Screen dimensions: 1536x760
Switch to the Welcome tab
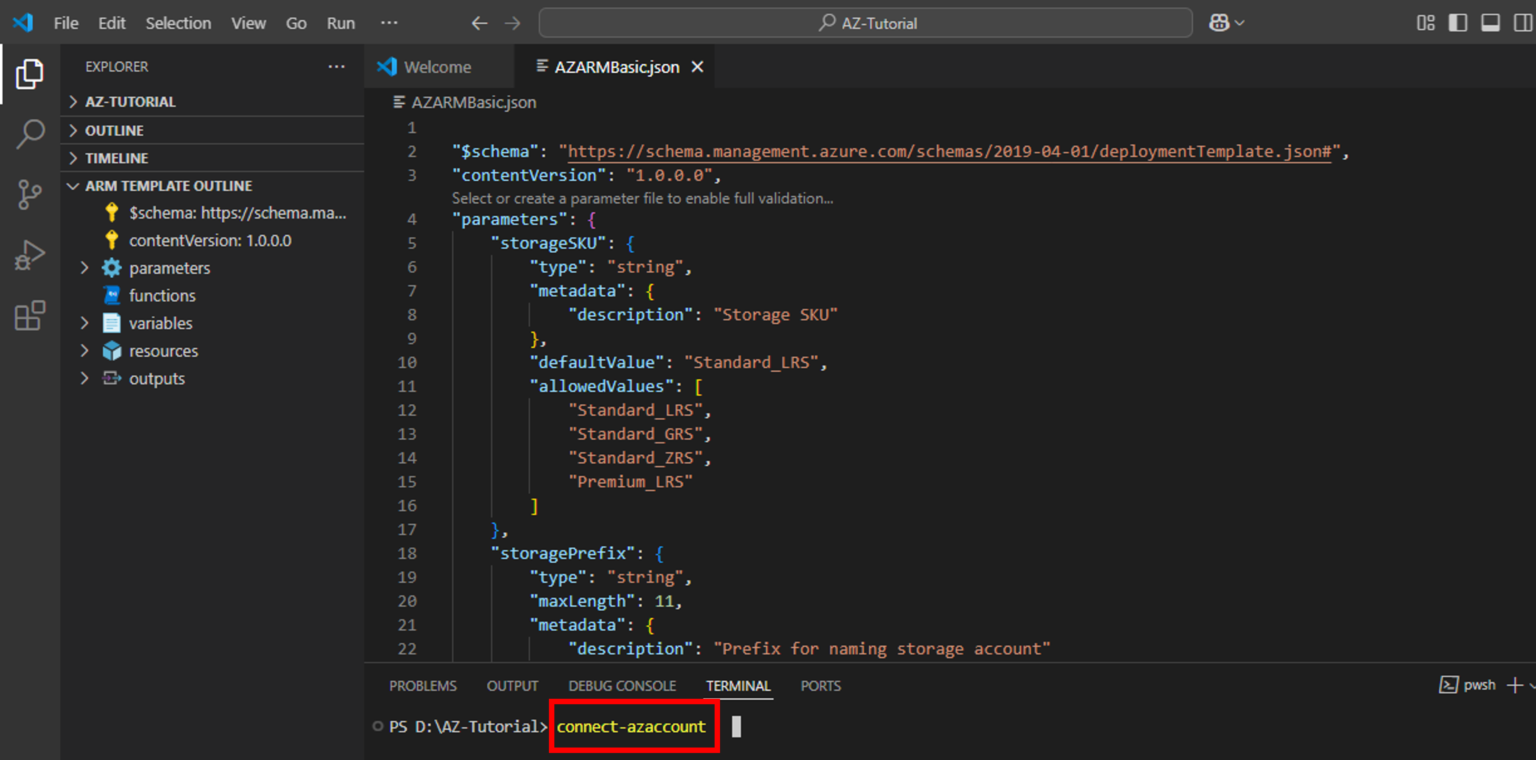click(x=438, y=67)
